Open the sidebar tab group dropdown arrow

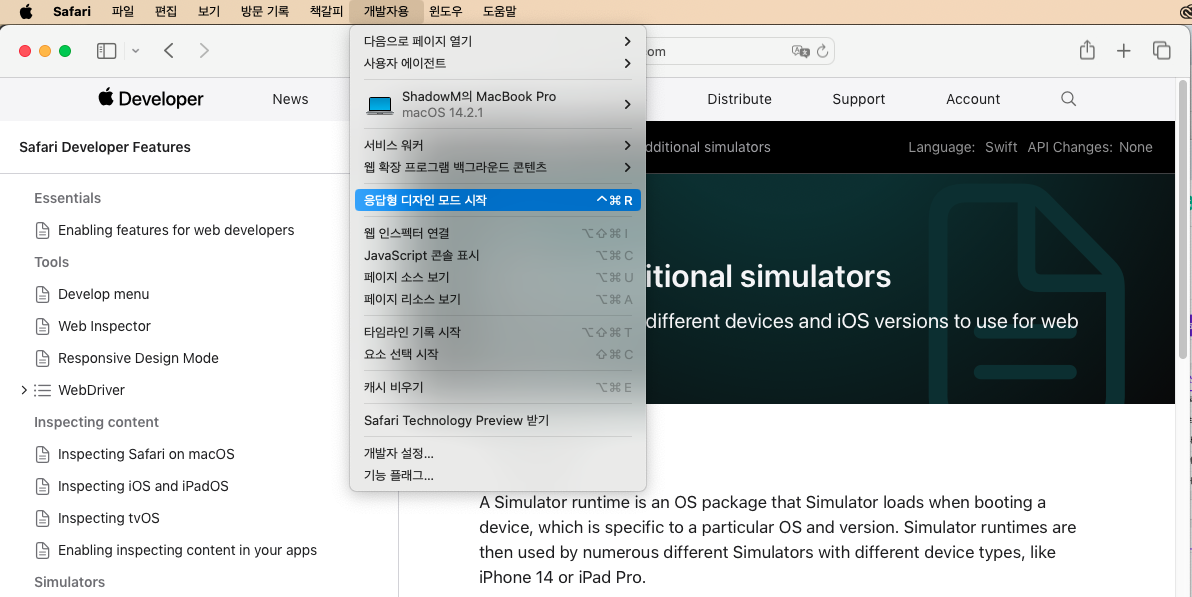(135, 51)
